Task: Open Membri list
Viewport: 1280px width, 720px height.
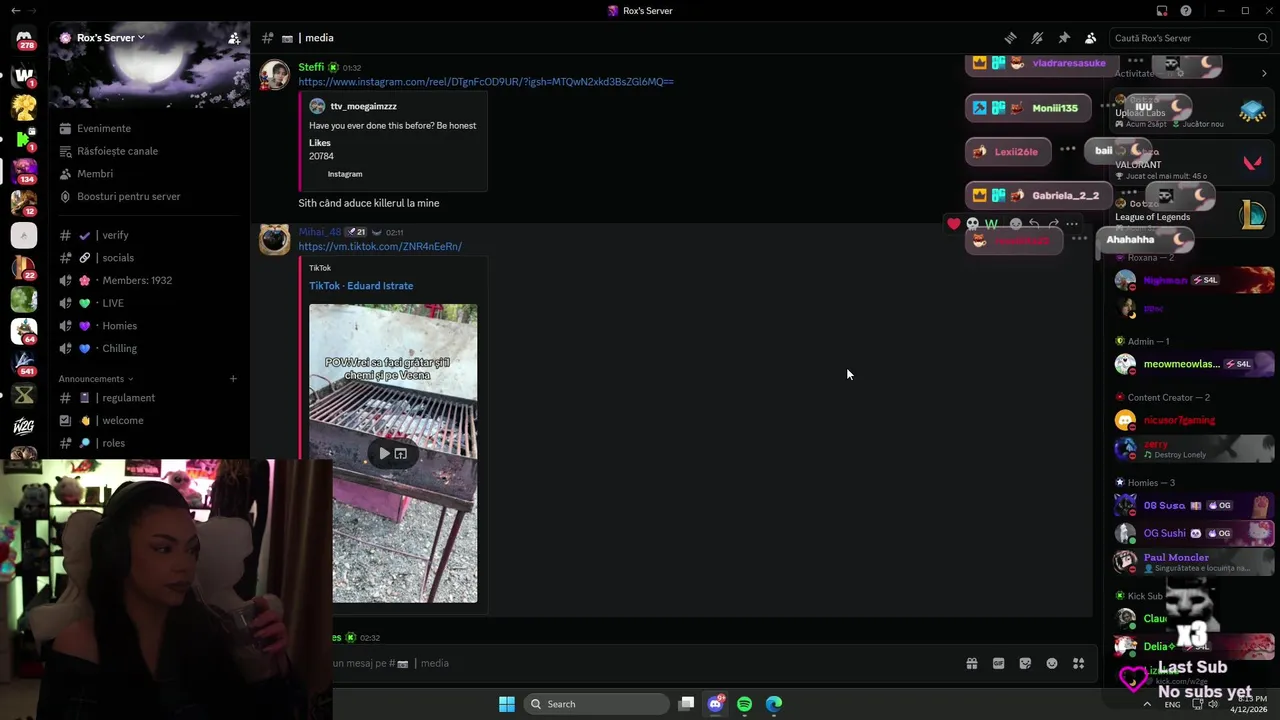Action: [x=149, y=174]
